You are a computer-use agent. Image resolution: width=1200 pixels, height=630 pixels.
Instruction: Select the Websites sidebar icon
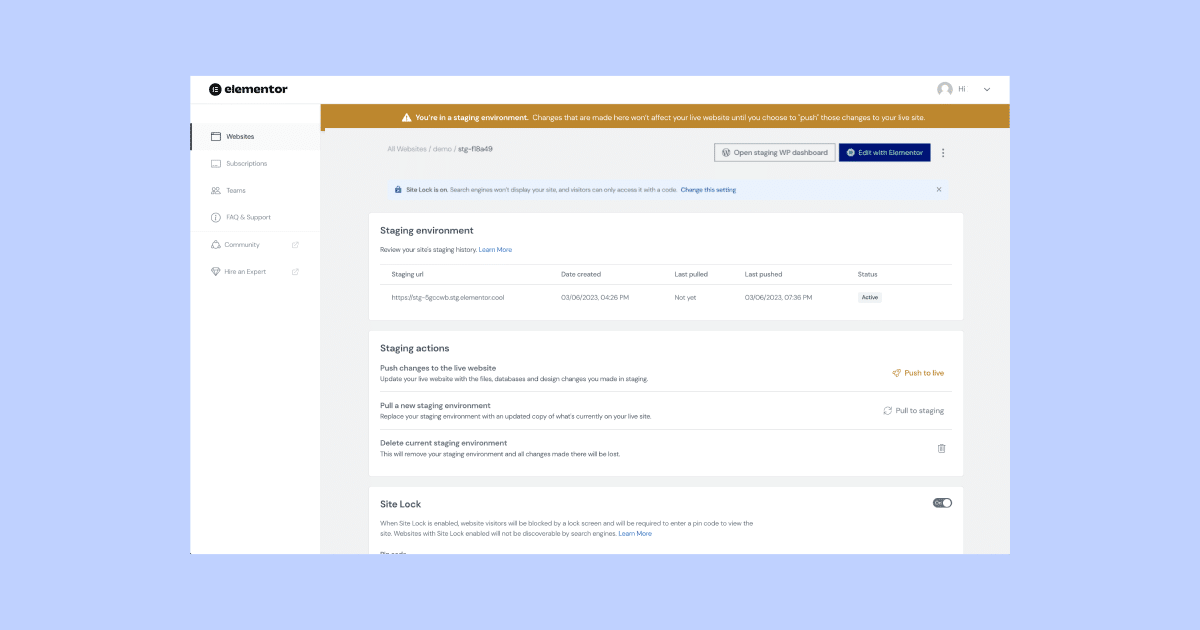coord(215,136)
